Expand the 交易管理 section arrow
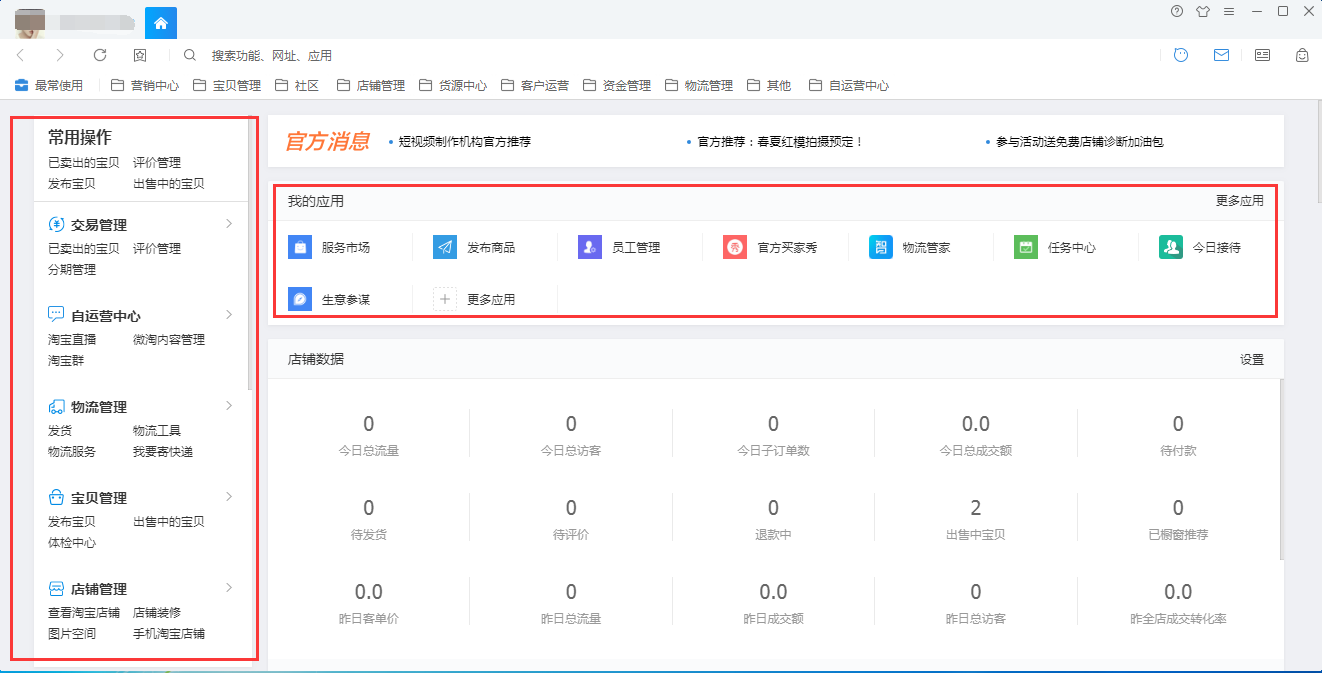Screen dimensions: 1322x673 click(x=229, y=224)
